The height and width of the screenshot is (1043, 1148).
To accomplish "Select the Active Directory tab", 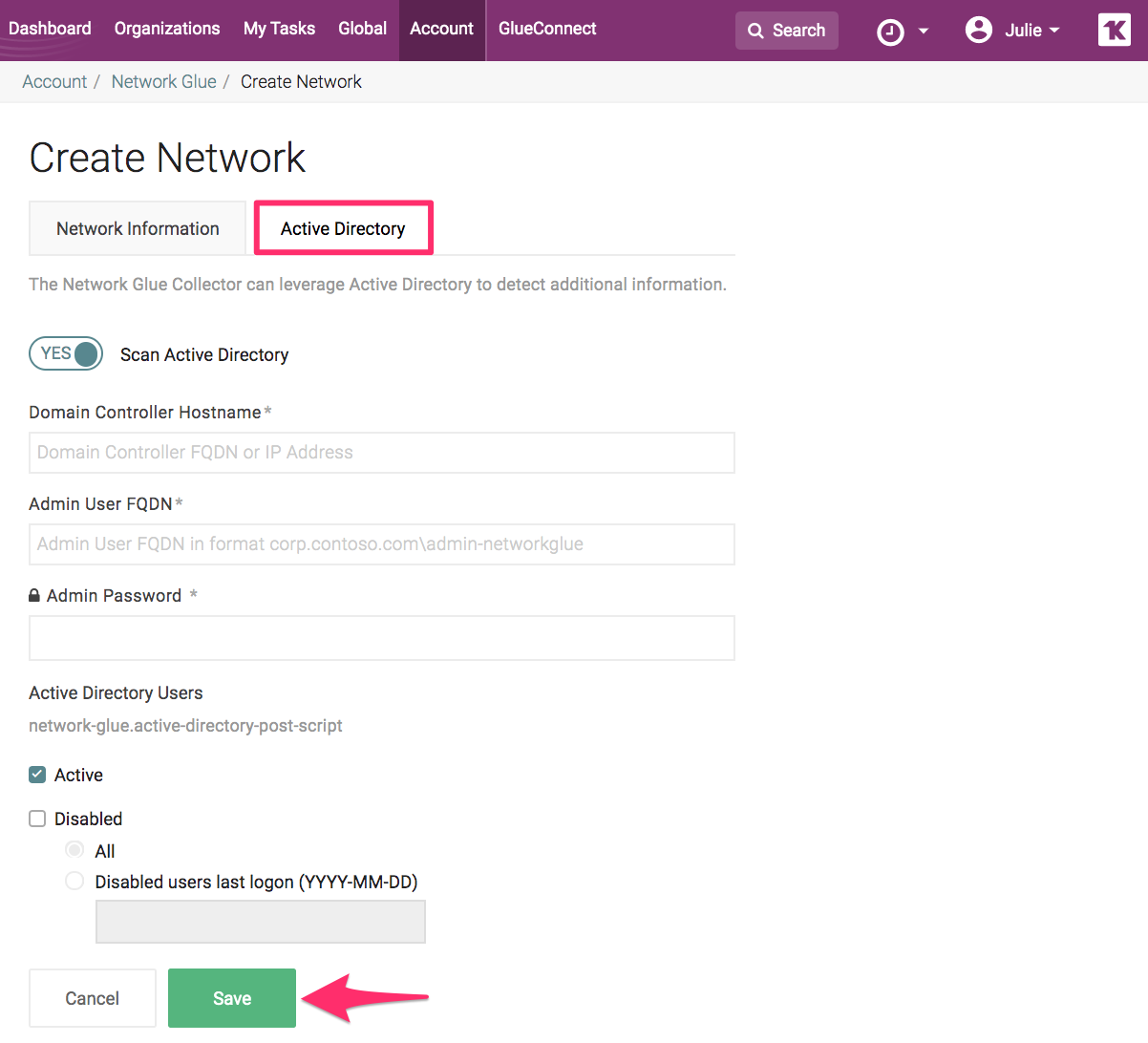I will pyautogui.click(x=343, y=228).
